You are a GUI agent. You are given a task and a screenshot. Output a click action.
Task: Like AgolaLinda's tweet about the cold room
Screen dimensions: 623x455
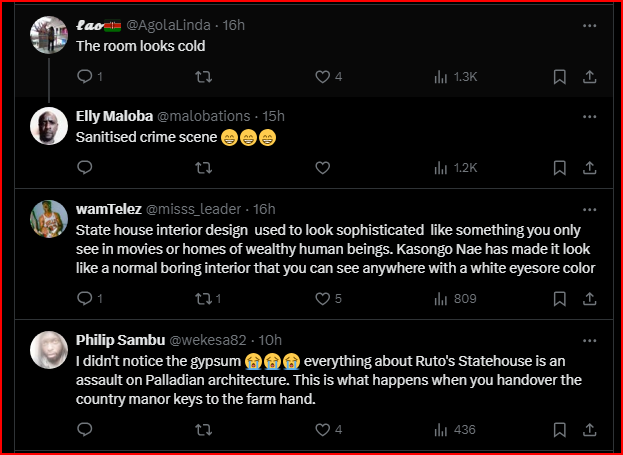click(322, 76)
